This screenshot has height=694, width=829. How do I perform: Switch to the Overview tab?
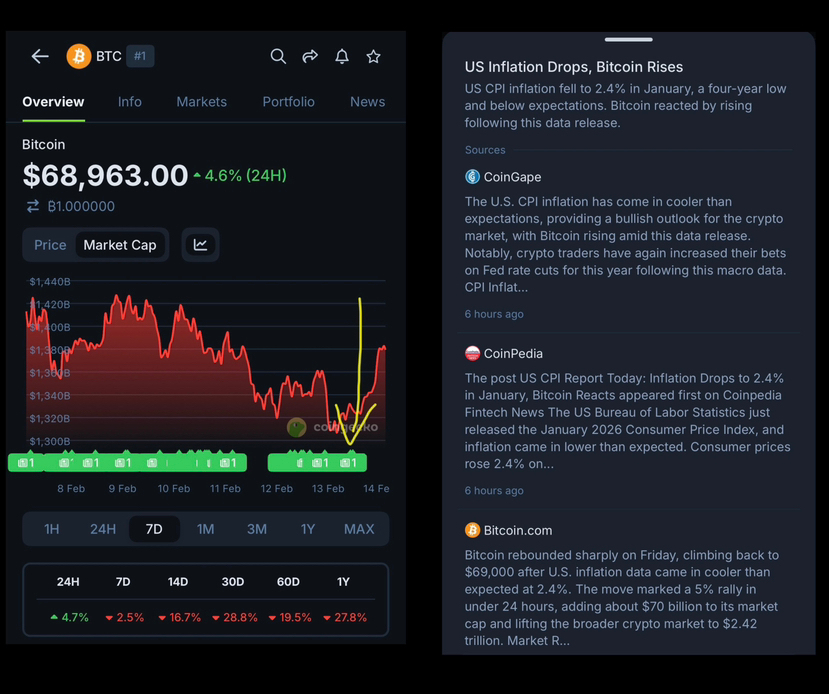pyautogui.click(x=53, y=102)
